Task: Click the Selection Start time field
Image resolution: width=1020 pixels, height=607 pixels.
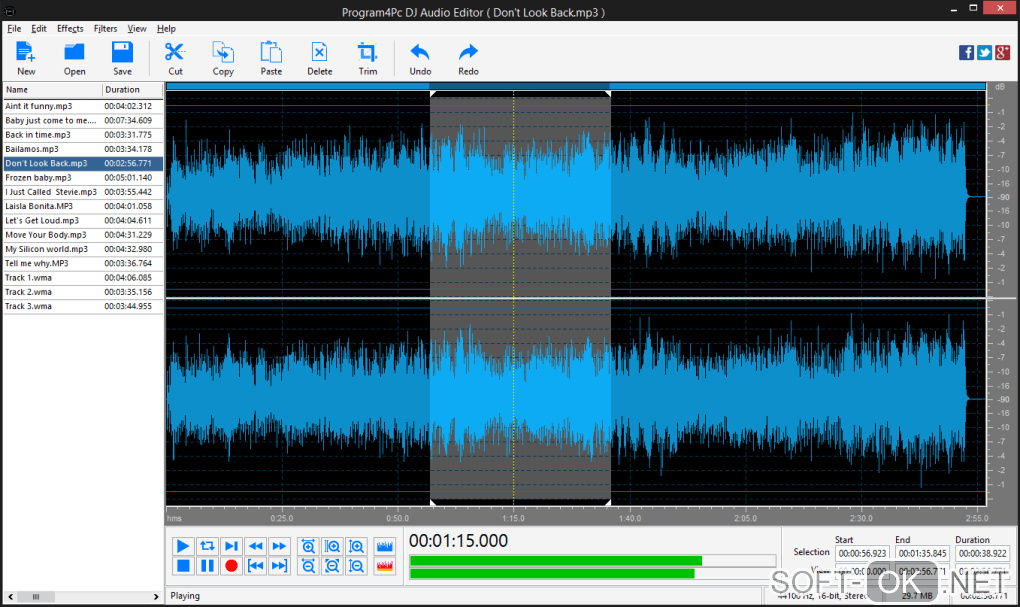Action: click(x=862, y=553)
